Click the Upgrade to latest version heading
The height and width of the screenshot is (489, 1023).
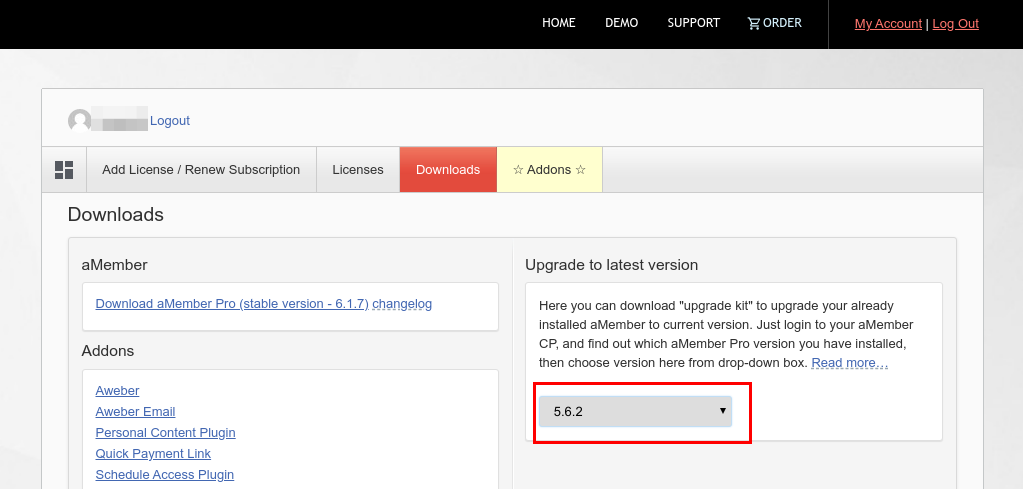pyautogui.click(x=611, y=265)
